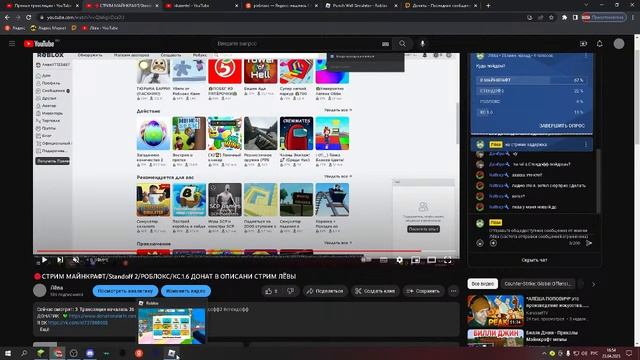Select the 22% Стендофф poll option
This screenshot has height=360, width=640.
click(531, 91)
